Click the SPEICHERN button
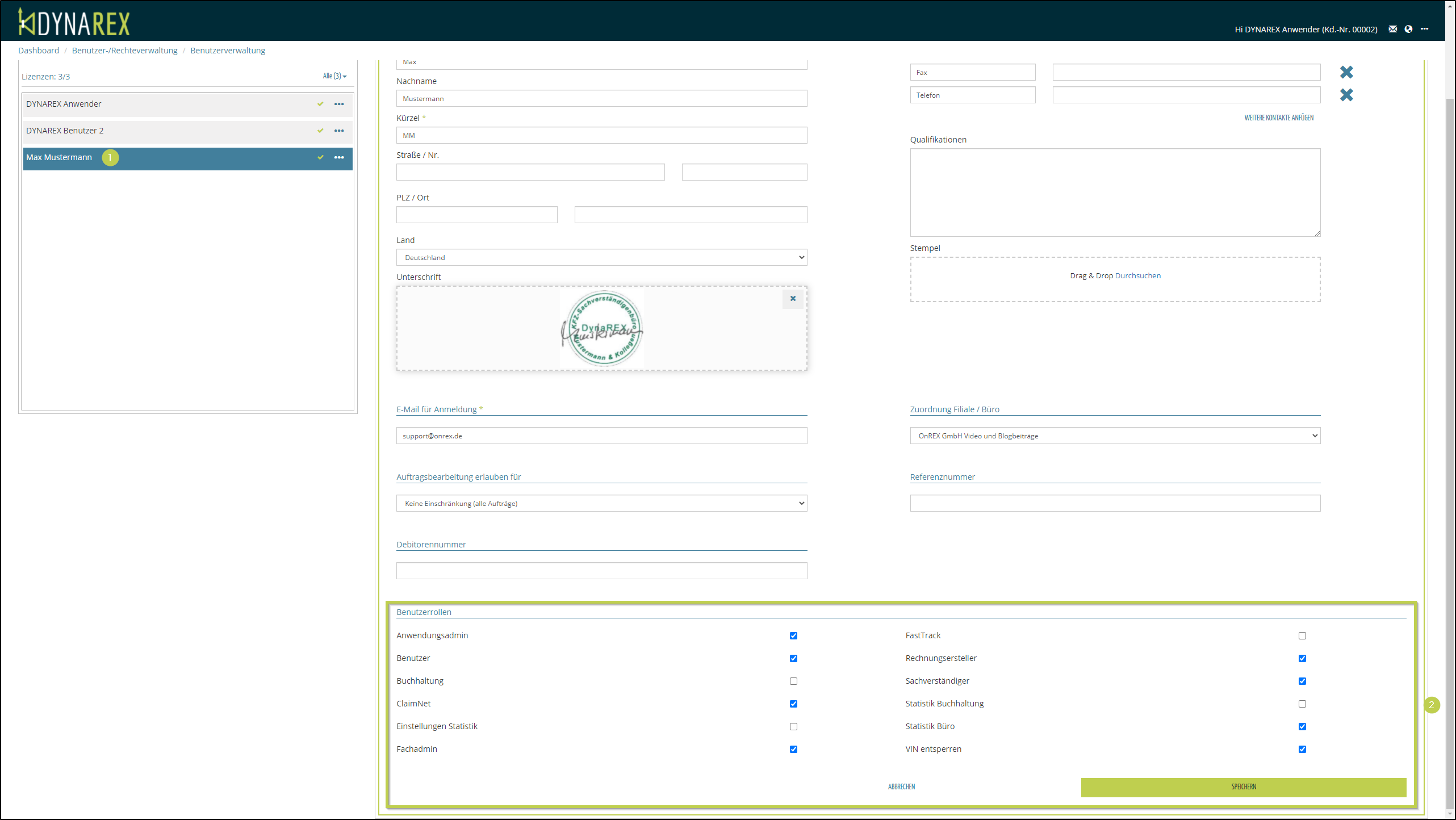Image resolution: width=1456 pixels, height=820 pixels. [1243, 786]
